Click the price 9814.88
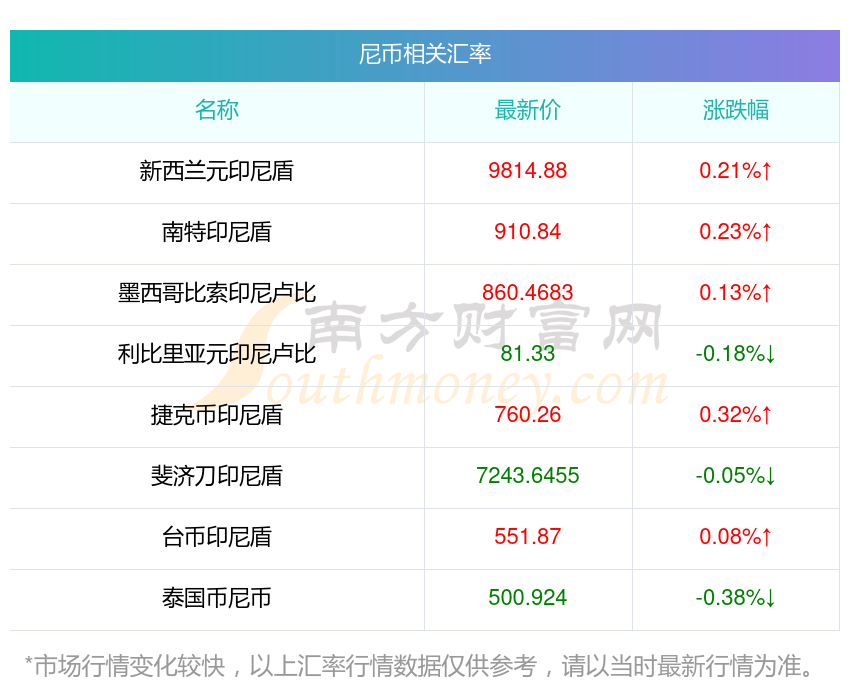The height and width of the screenshot is (698, 850). click(527, 171)
